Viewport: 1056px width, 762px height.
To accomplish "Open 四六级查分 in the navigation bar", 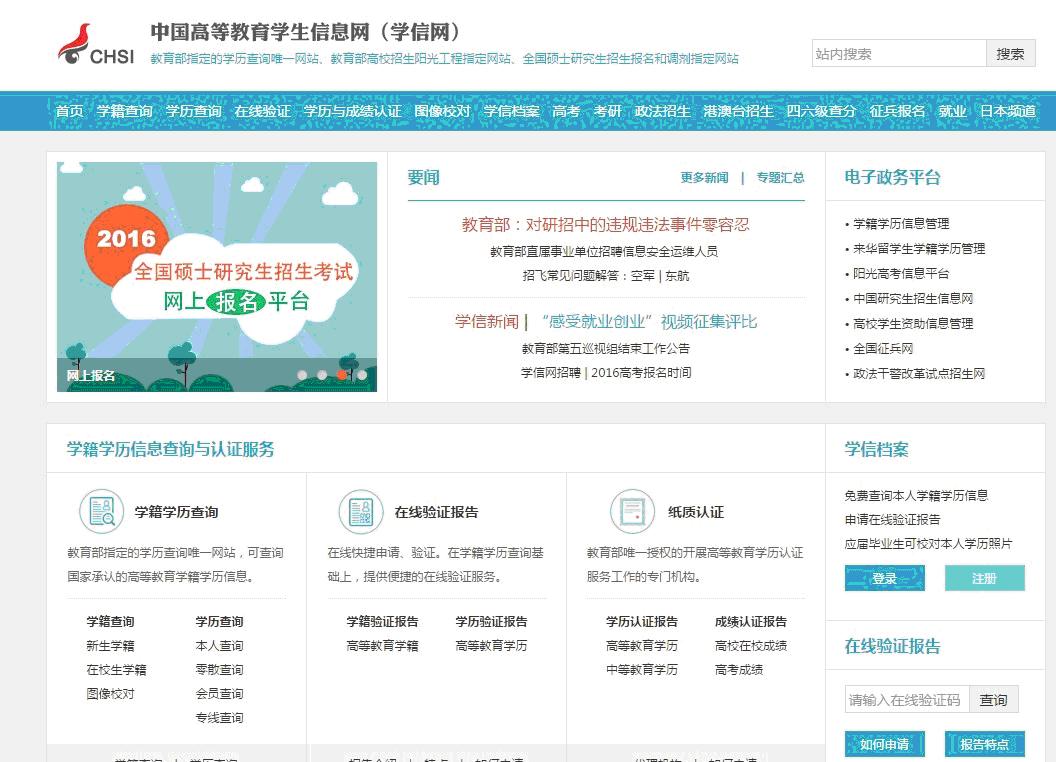I will (x=821, y=111).
